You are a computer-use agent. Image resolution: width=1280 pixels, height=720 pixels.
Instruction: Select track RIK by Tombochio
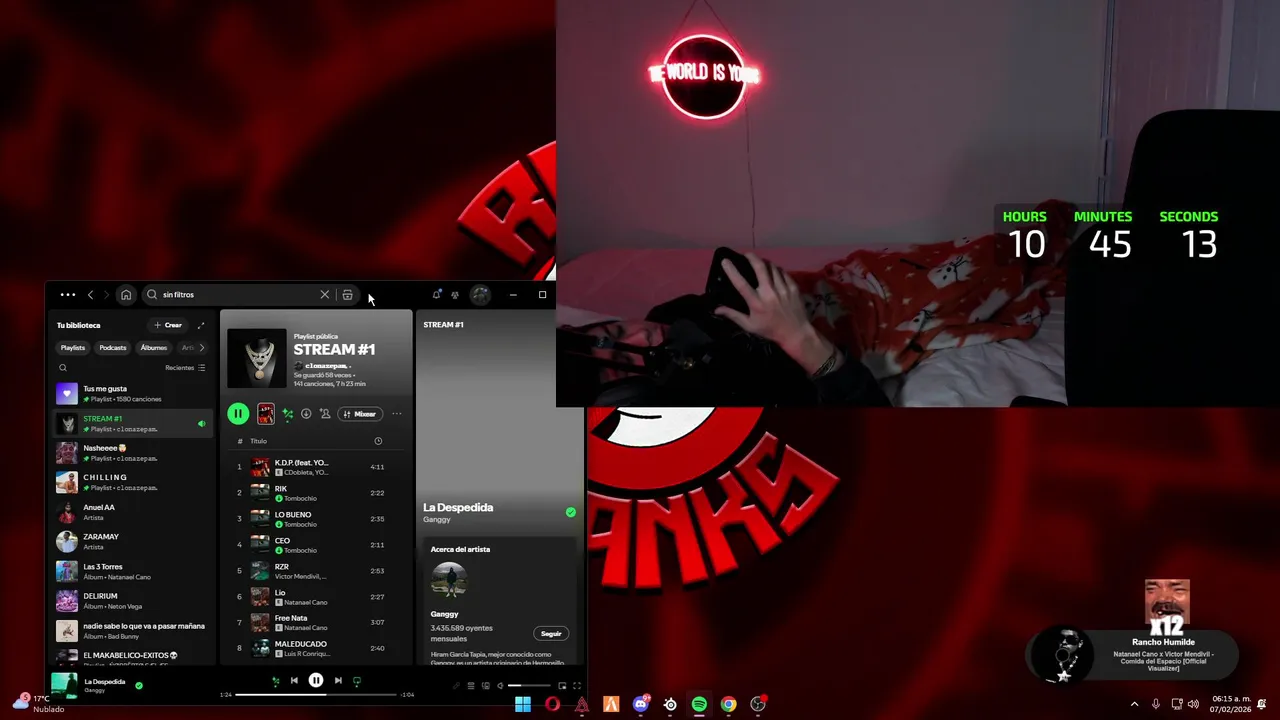coord(314,493)
